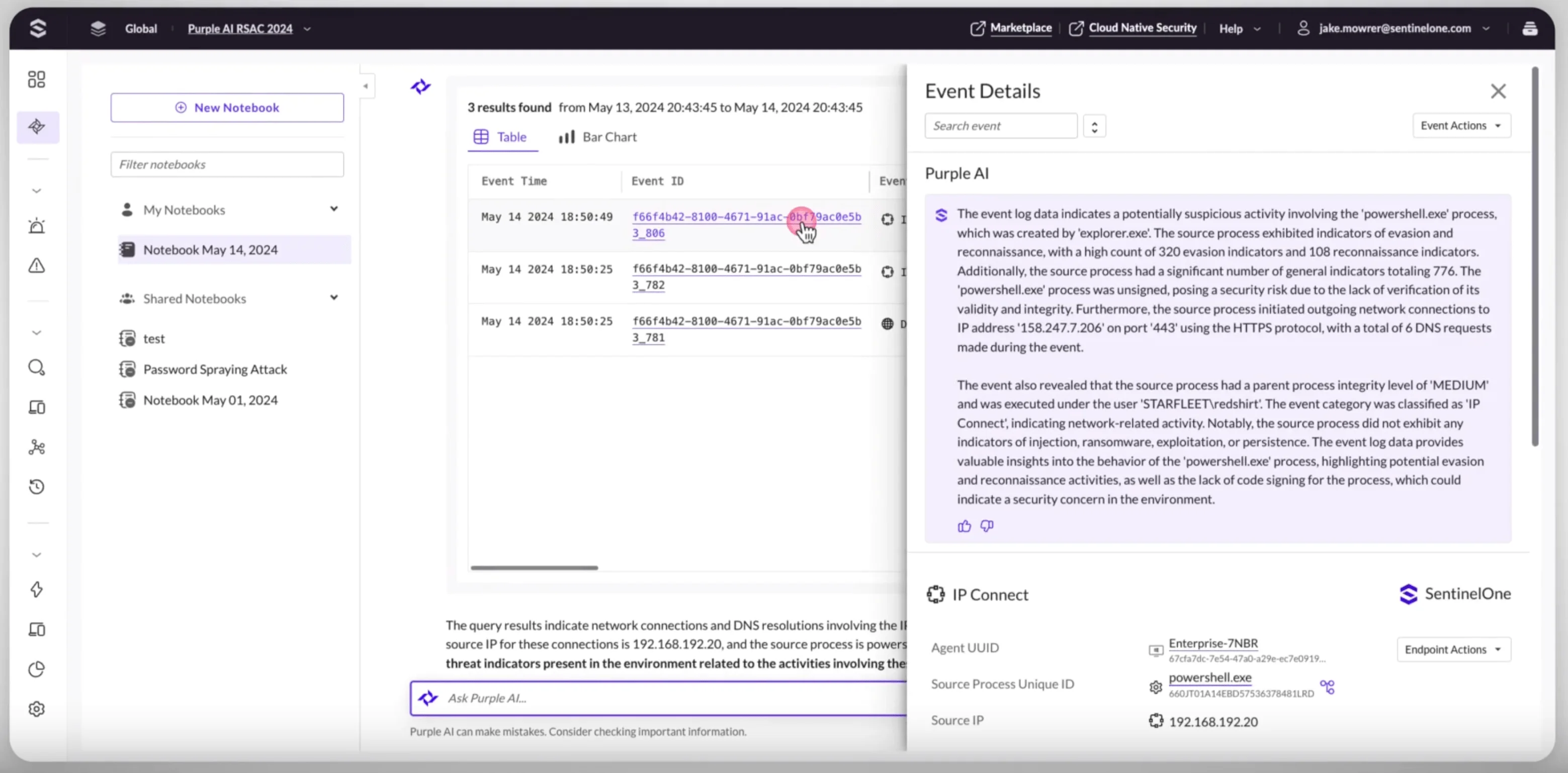Open event ID ending 3_782
This screenshot has height=773, width=1568.
(x=746, y=277)
